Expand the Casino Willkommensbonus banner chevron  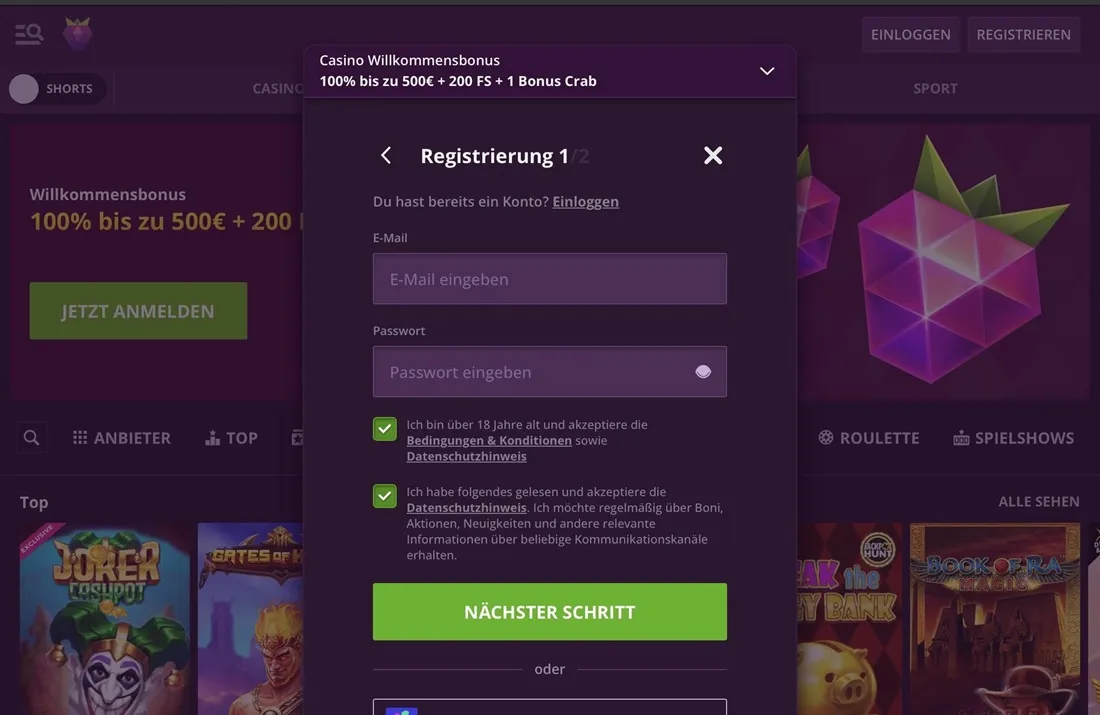767,71
